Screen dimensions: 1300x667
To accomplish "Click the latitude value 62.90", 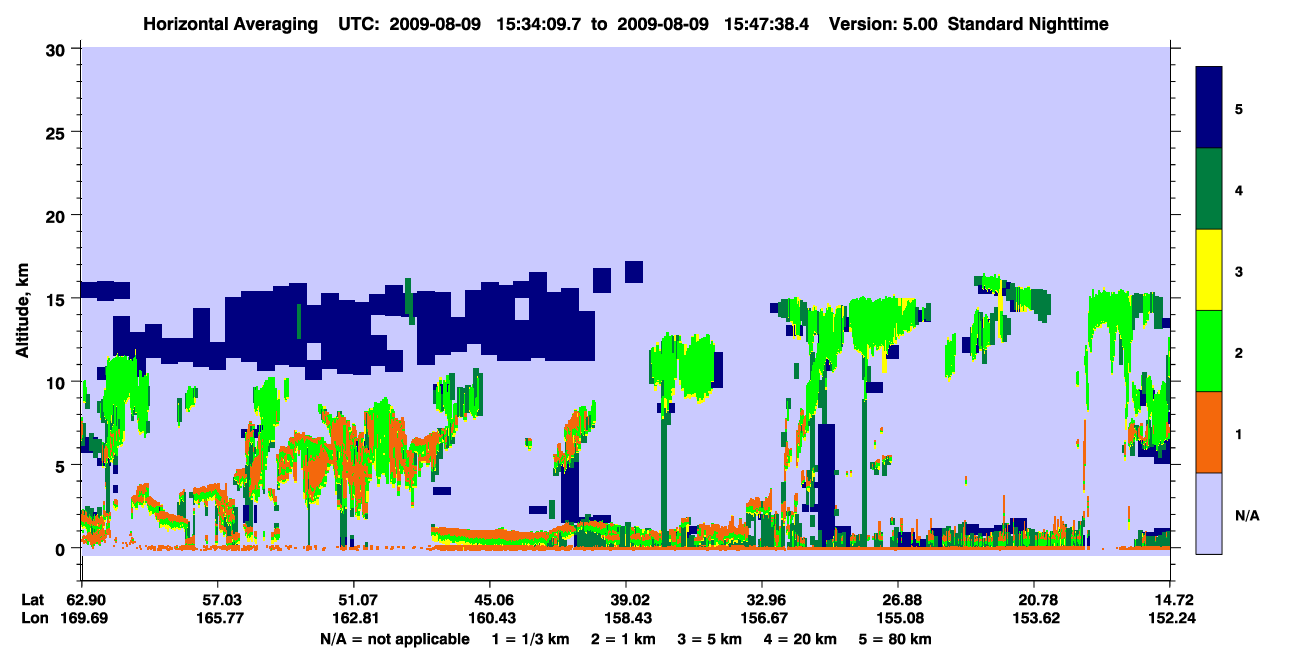I will point(87,600).
